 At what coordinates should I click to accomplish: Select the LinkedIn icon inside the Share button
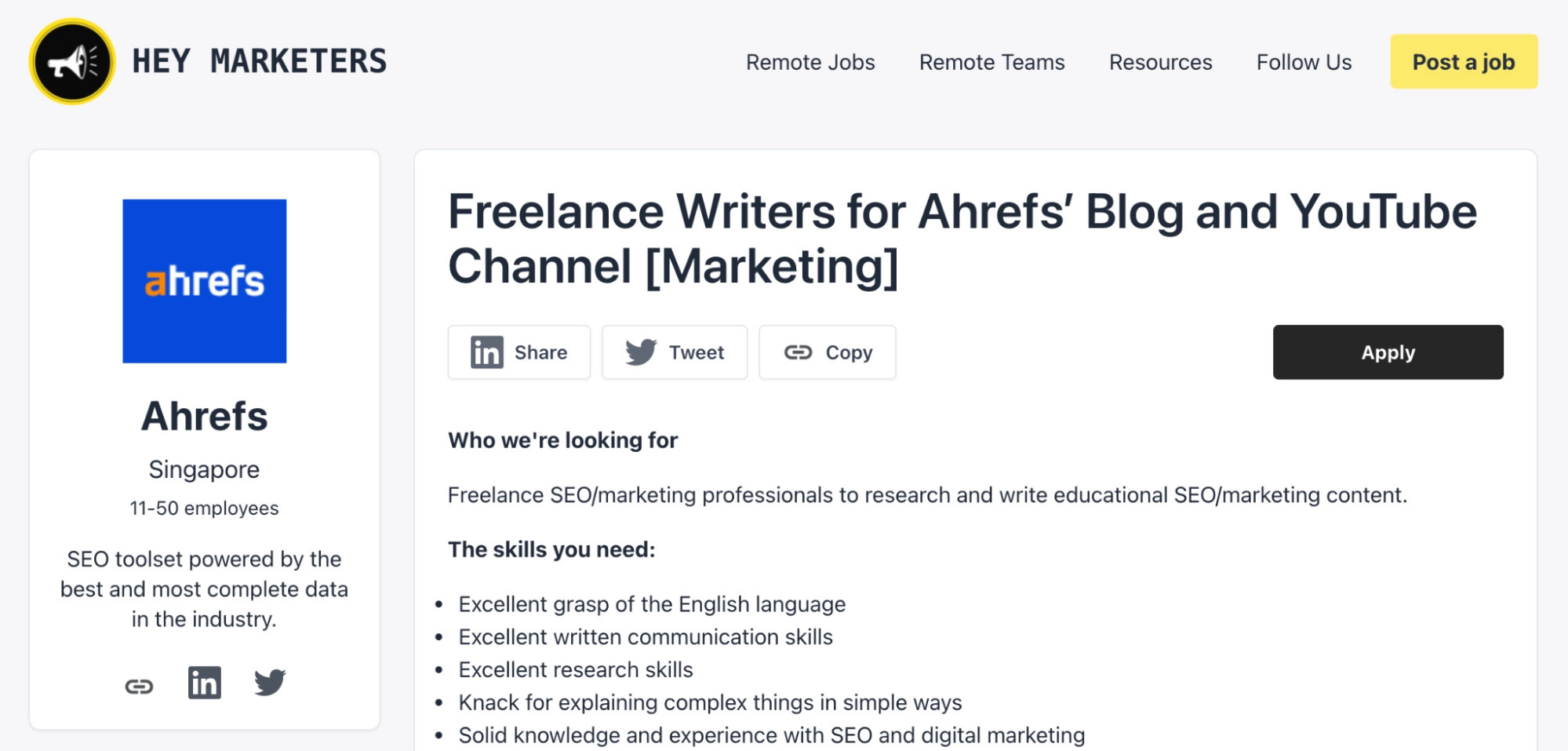(x=486, y=352)
